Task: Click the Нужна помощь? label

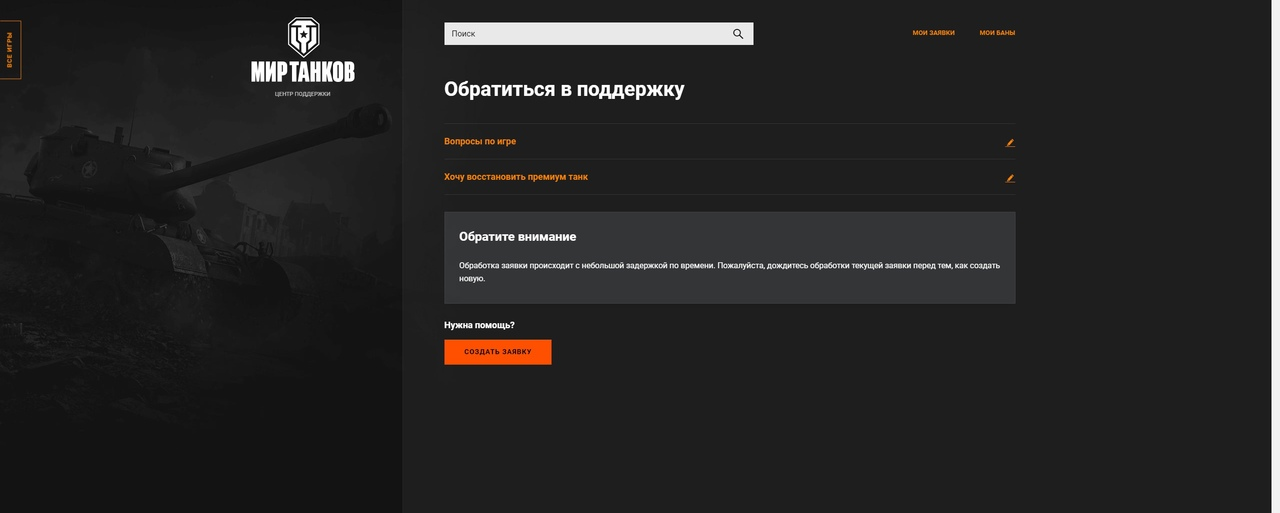Action: pyautogui.click(x=479, y=325)
